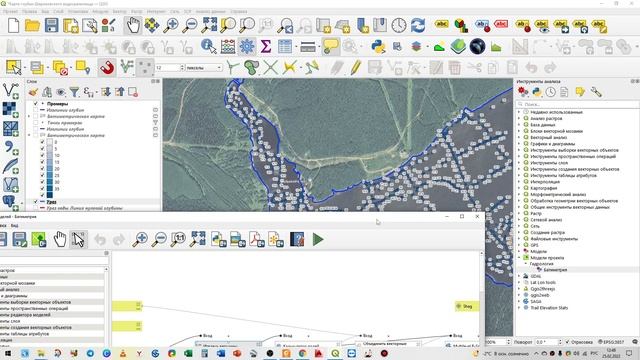Export model as PDF in model designer
This screenshot has height=360, width=640.
[x=257, y=239]
